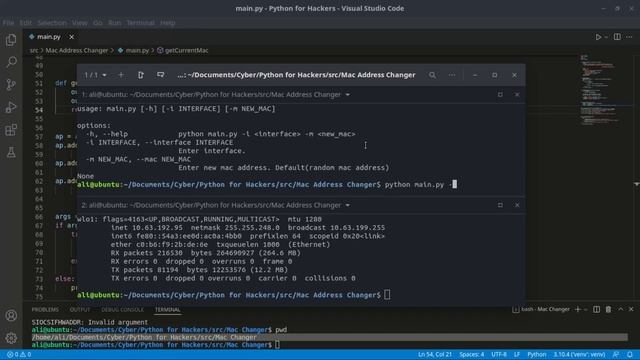Image resolution: width=640 pixels, height=360 pixels.
Task: Open the Search view in the activity bar
Action: click(11, 62)
